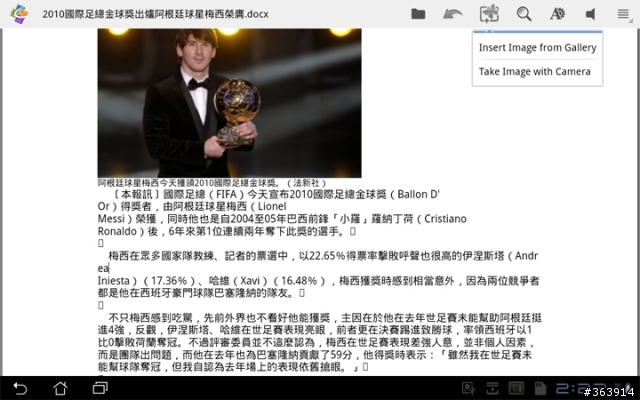Tap the word 'Messi' at line start

tap(111, 219)
